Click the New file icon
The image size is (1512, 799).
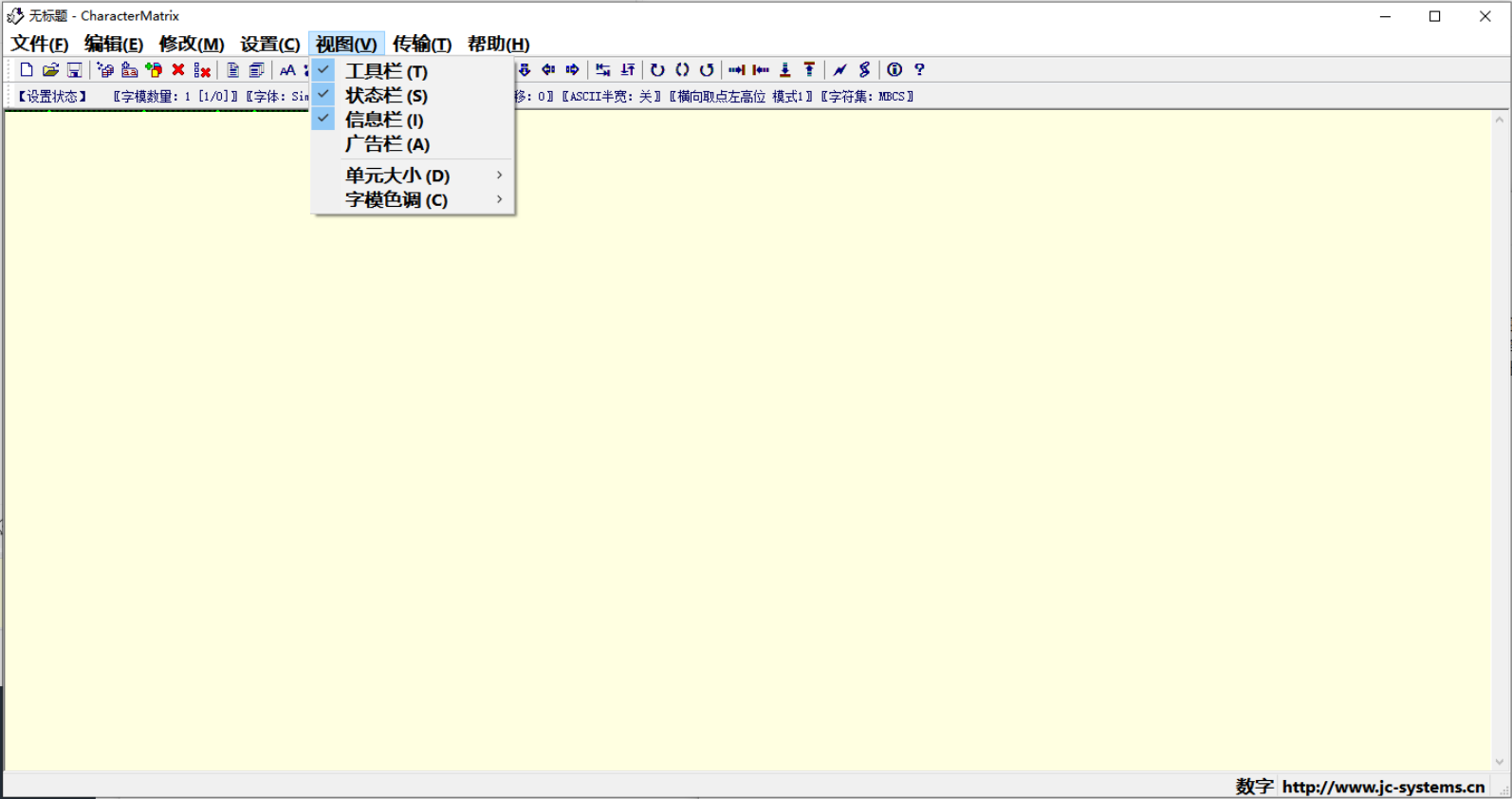tap(27, 70)
